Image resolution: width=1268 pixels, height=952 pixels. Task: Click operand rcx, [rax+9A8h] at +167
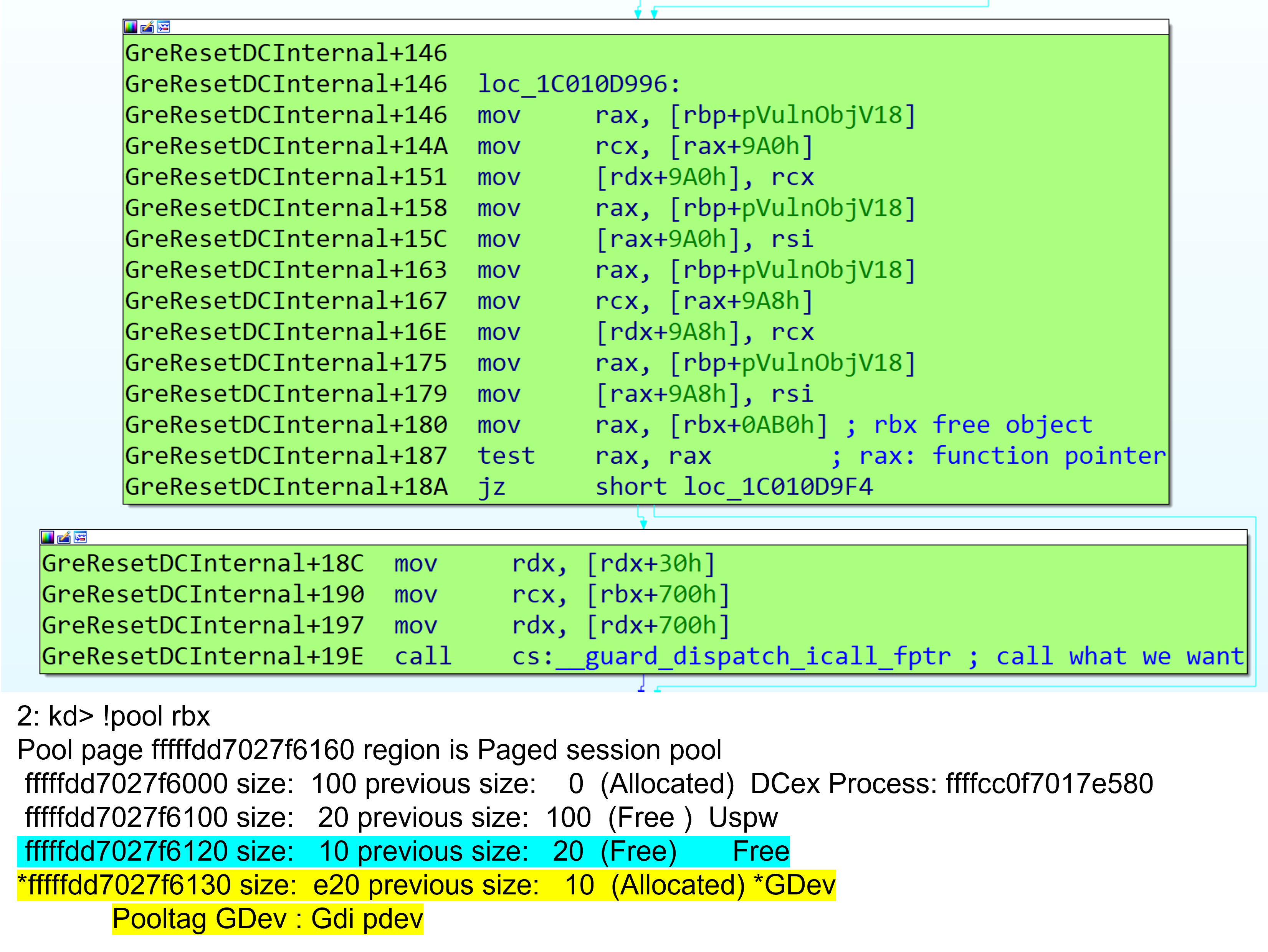pos(704,301)
